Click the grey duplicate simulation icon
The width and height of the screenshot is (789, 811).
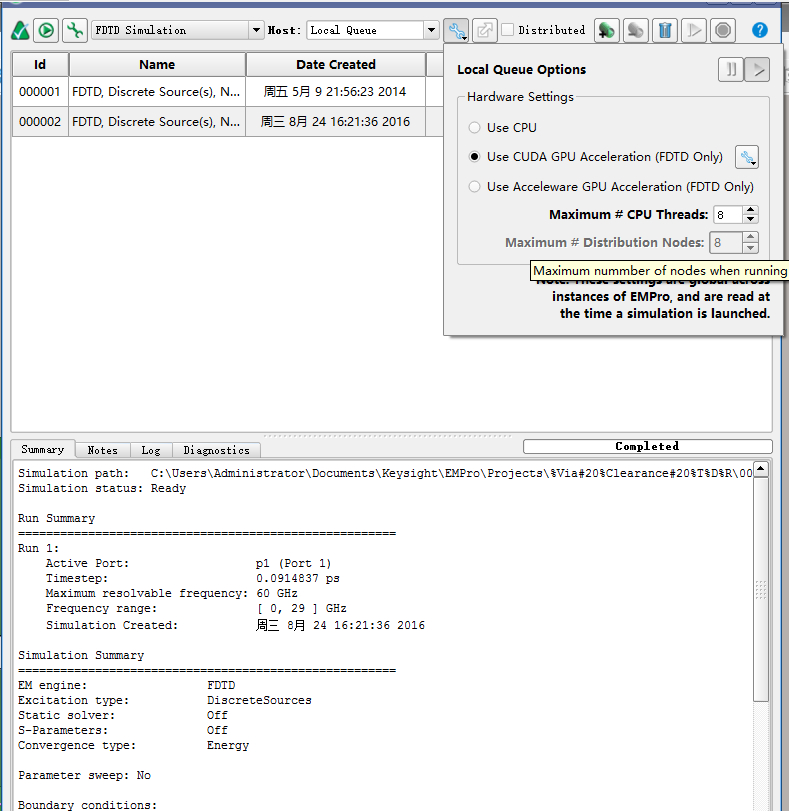pyautogui.click(x=636, y=31)
